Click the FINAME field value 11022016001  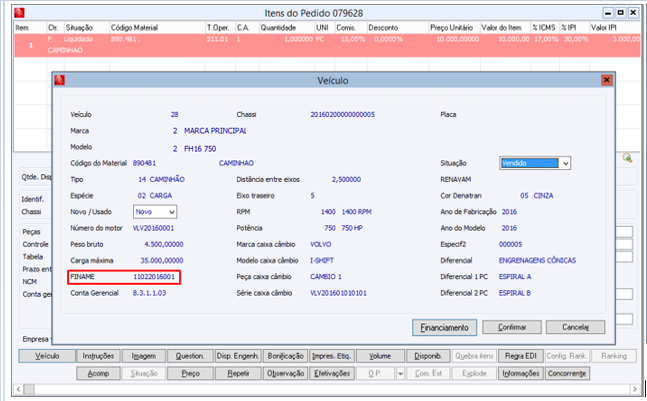click(x=155, y=276)
